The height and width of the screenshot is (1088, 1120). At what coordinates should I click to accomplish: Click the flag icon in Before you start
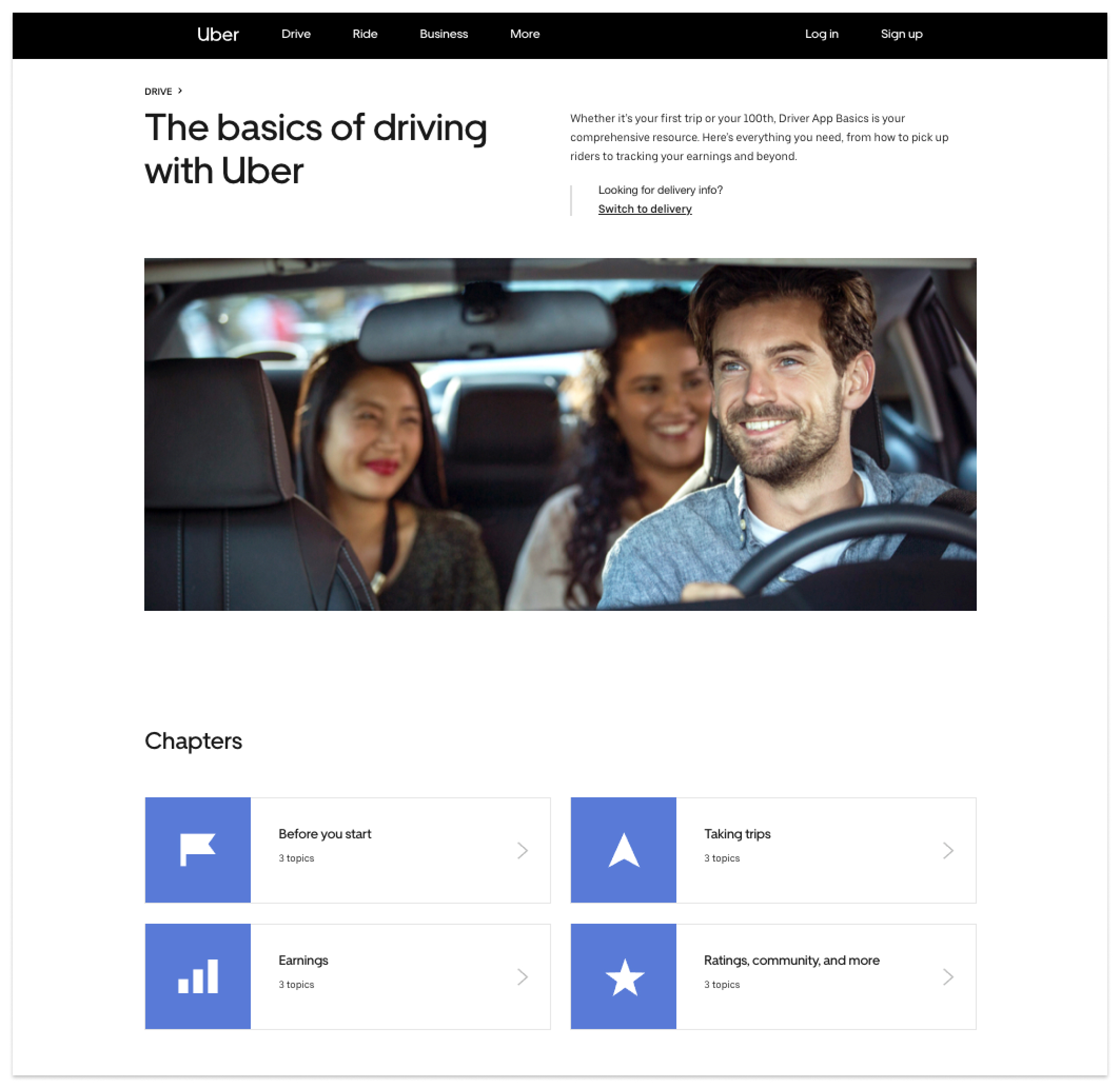(197, 848)
